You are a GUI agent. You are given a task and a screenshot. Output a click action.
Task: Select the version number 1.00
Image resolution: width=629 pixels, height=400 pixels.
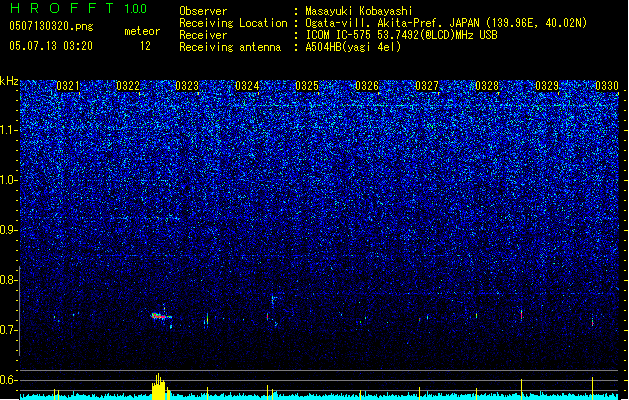tap(135, 9)
